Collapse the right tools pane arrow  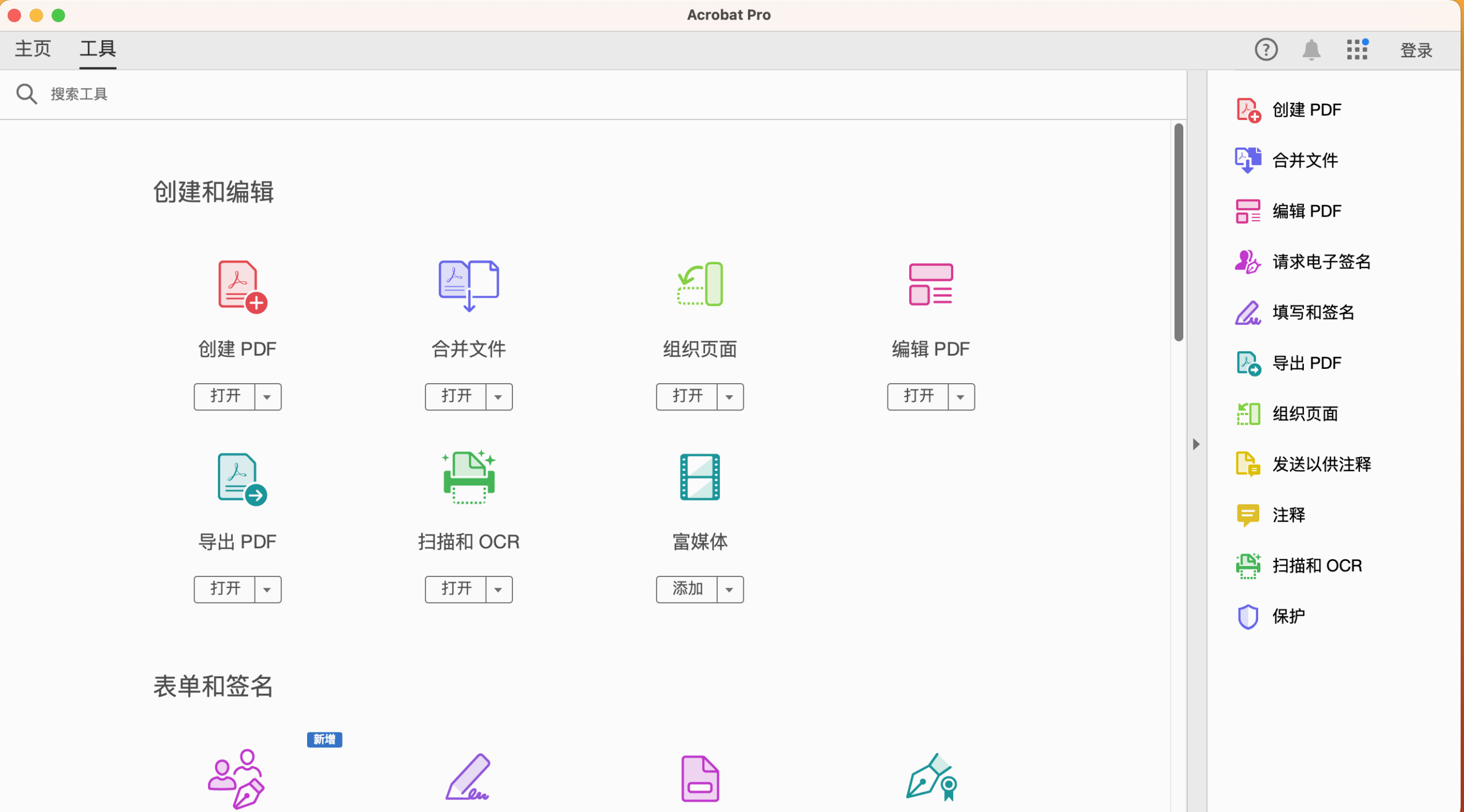(1196, 444)
